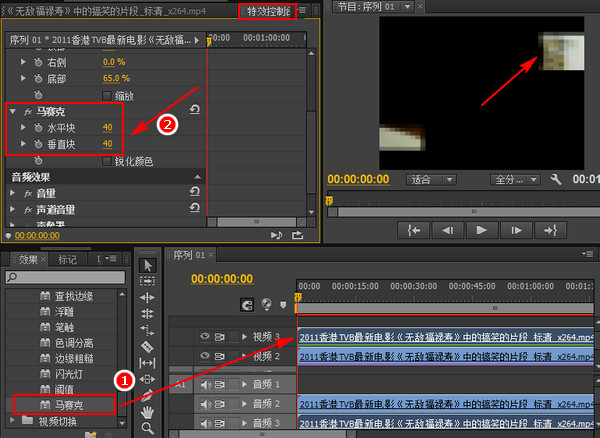Screen dimensions: 600x438
Task: Switch to the 特效控制台 tab
Action: point(267,11)
